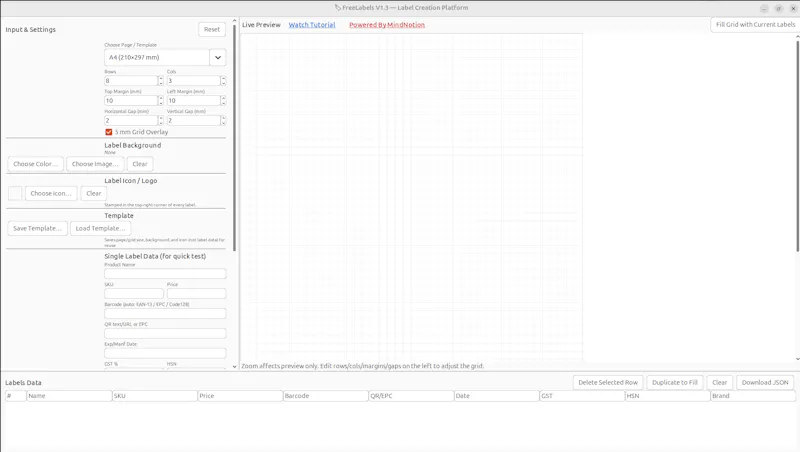Increase the Cols spinner value
Screen dimensions: 800x452
tap(223, 79)
